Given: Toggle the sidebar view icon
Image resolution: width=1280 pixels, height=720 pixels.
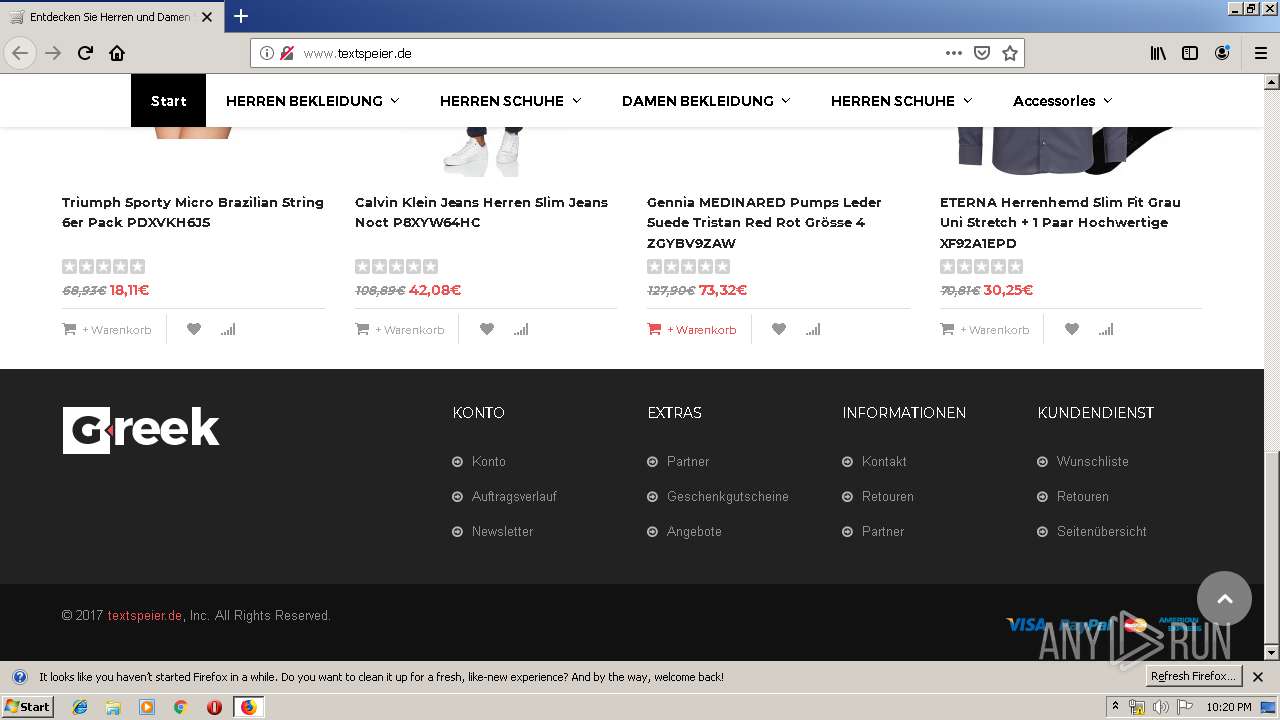Looking at the screenshot, I should click(x=1190, y=53).
